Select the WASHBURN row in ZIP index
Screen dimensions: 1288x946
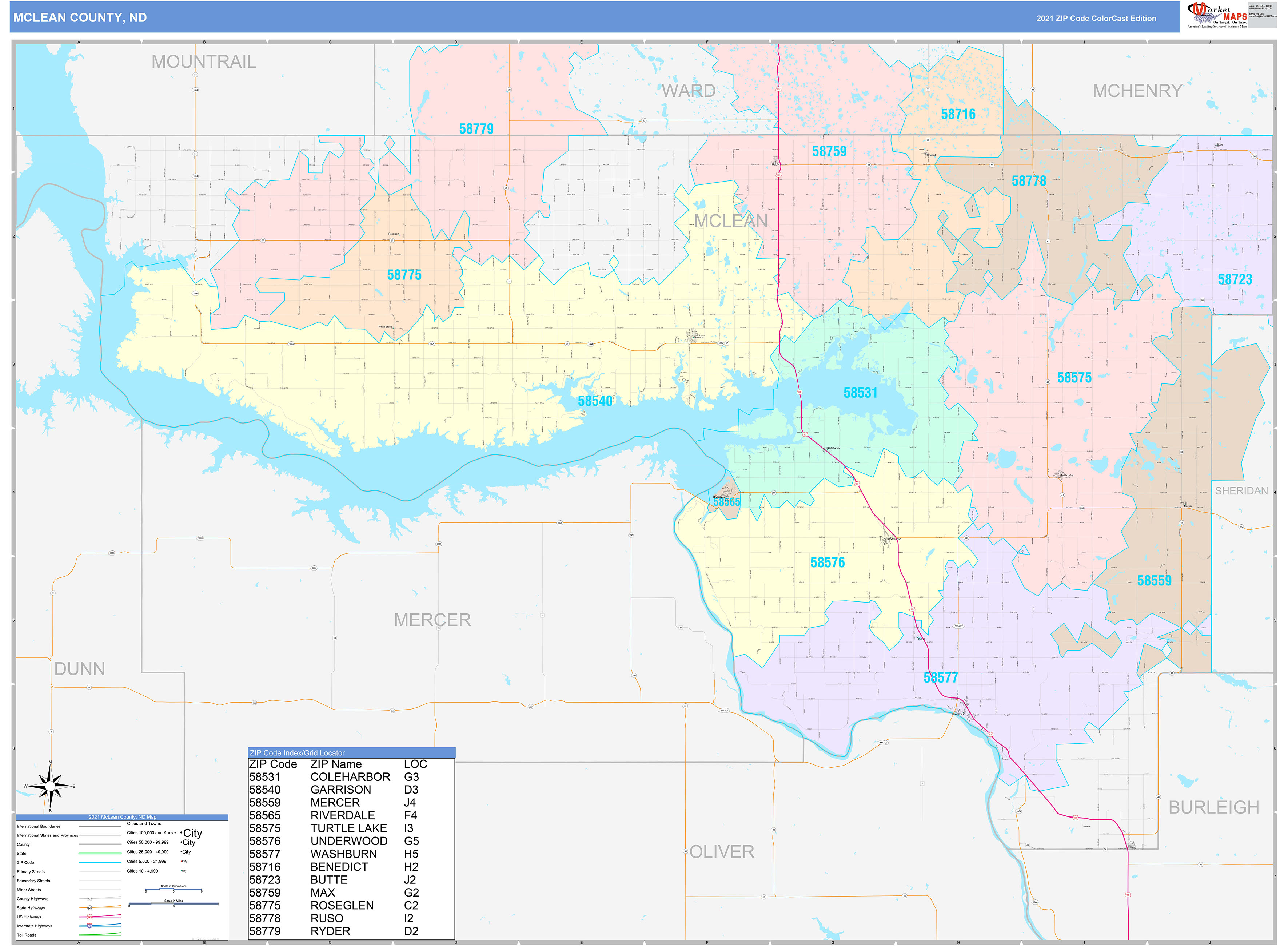coord(343,854)
